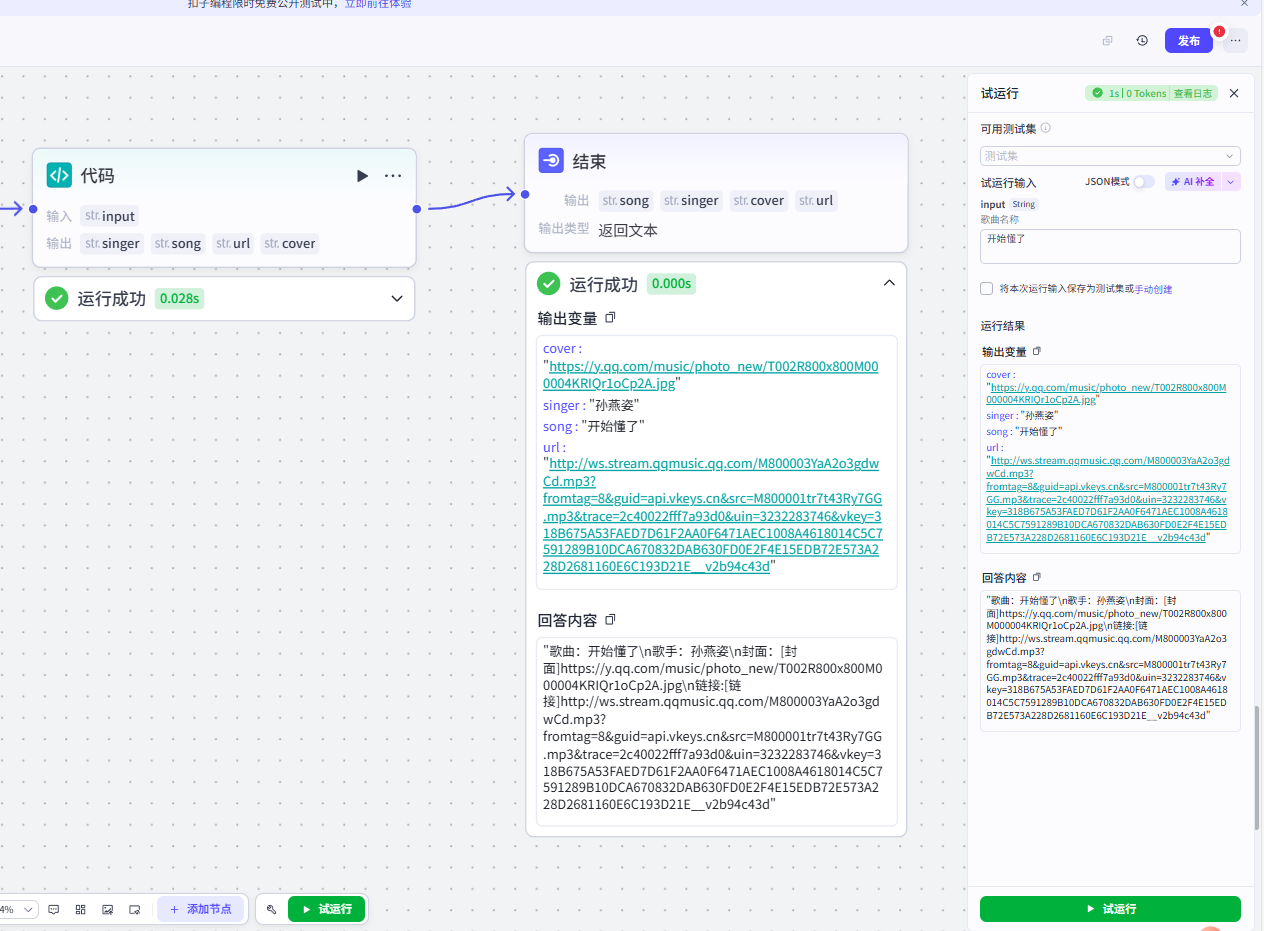Click the image icon in bottom toolbar

tap(108, 909)
